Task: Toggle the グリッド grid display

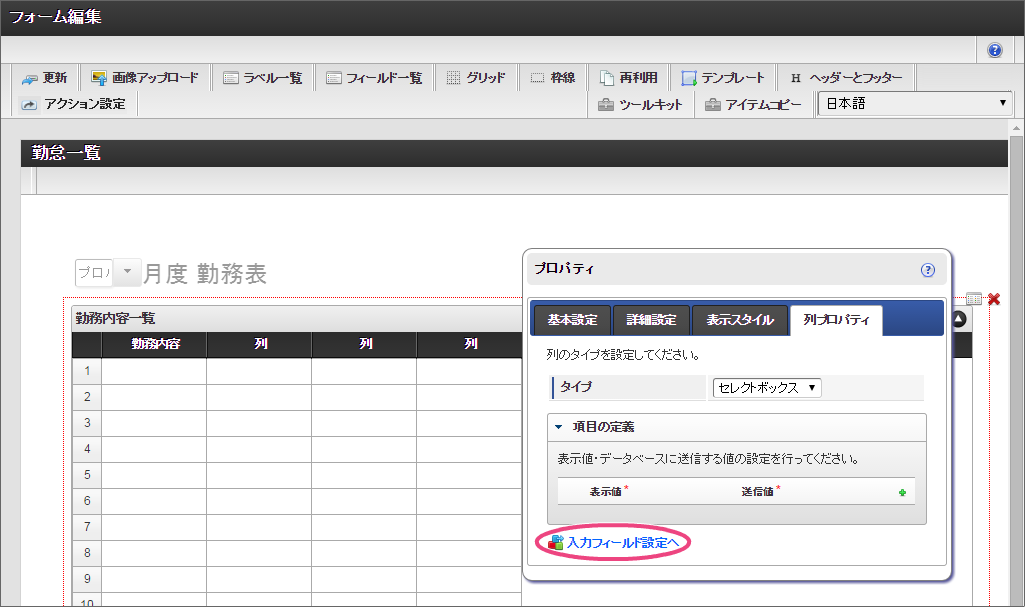Action: click(x=475, y=78)
